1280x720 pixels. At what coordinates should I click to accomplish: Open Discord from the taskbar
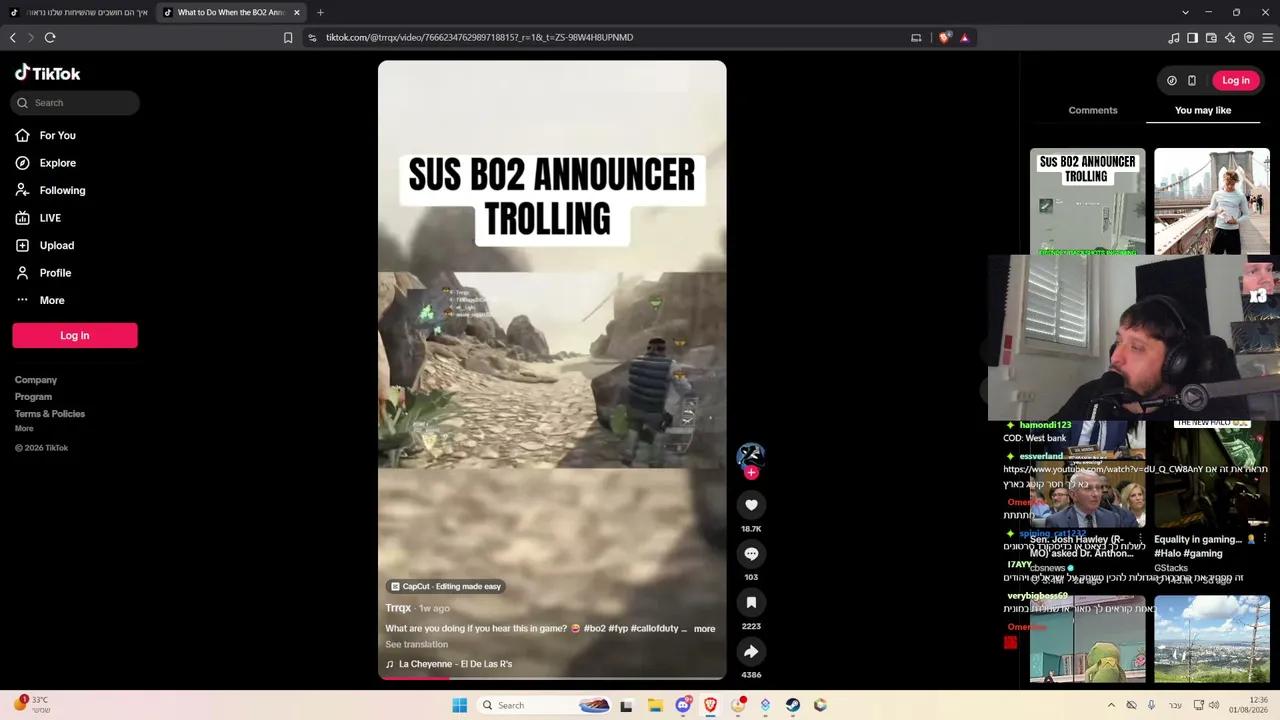[x=683, y=705]
